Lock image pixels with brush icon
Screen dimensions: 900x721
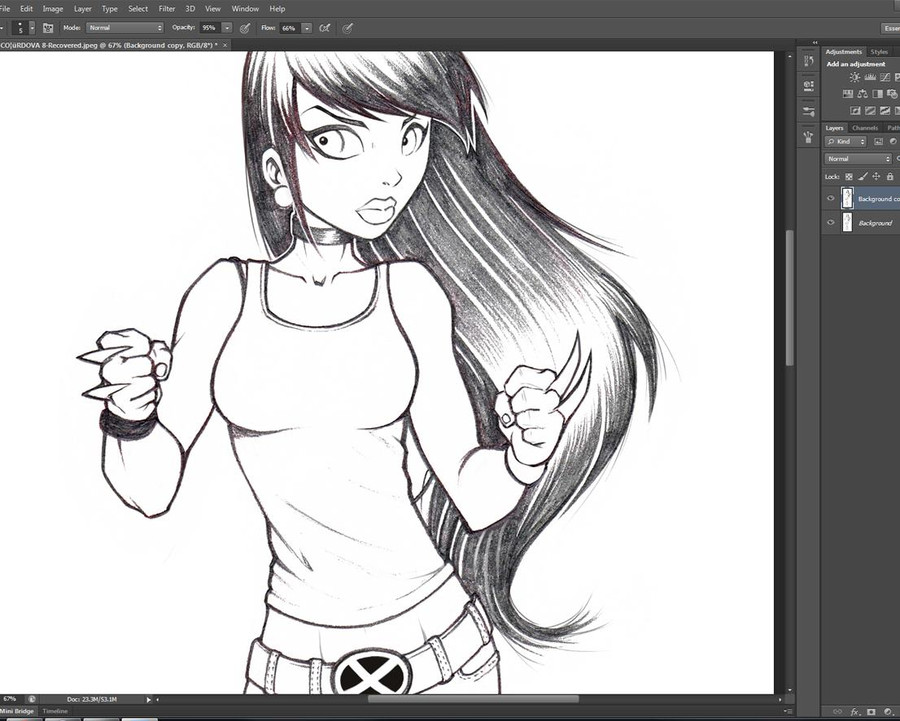point(863,177)
